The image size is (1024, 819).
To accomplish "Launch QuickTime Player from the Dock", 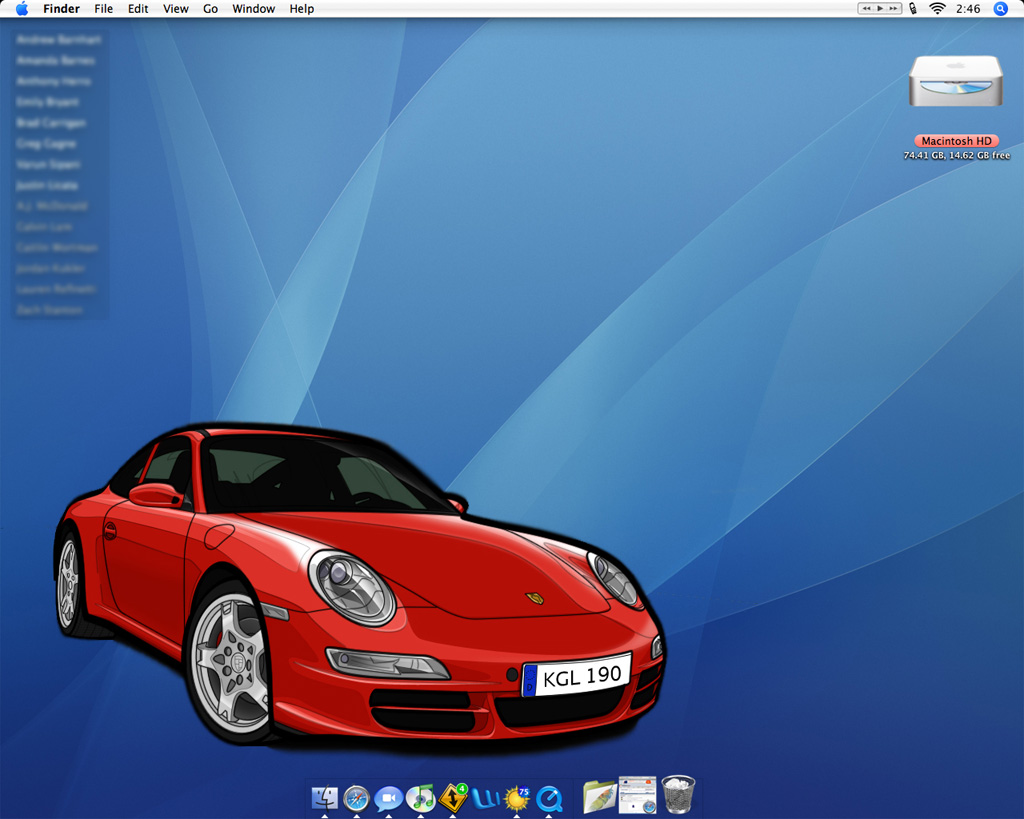I will pos(549,798).
